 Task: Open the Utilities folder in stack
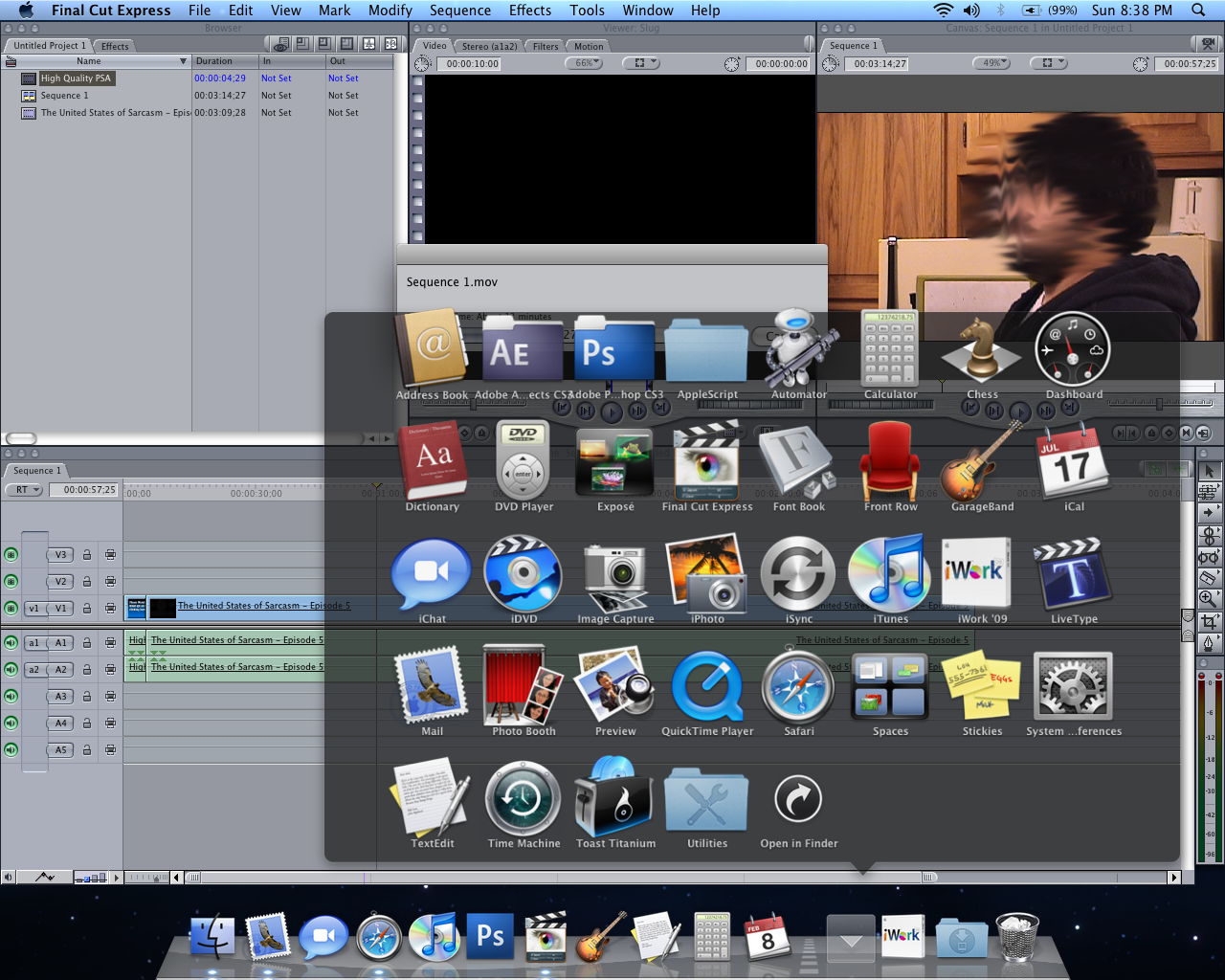(x=706, y=798)
